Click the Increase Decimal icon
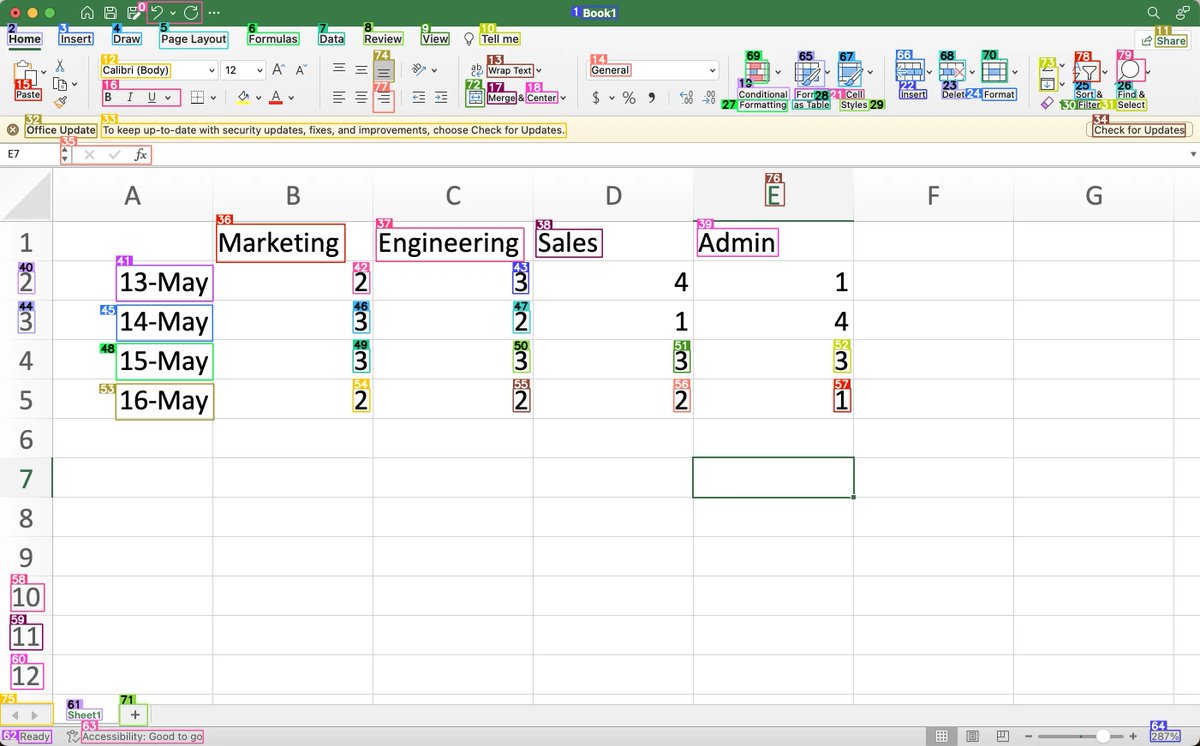1200x746 pixels. tap(686, 97)
